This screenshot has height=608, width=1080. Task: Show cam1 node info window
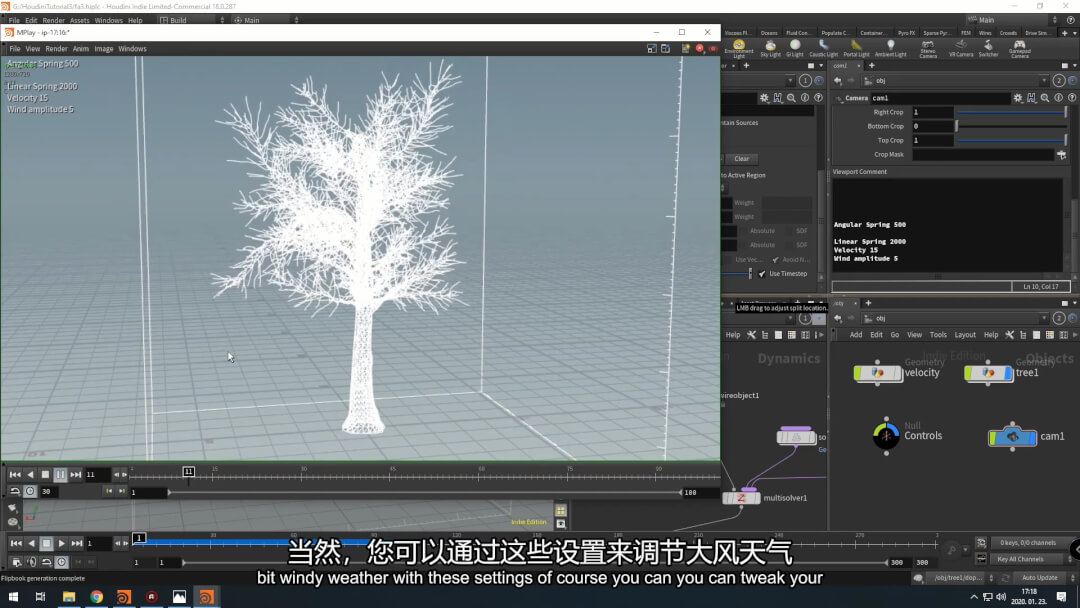pos(1059,98)
